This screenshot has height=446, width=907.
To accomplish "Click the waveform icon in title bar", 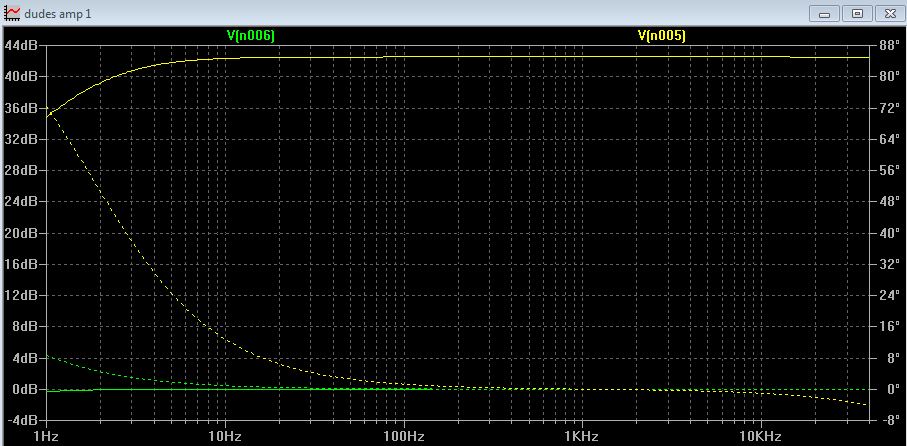I will (12, 13).
